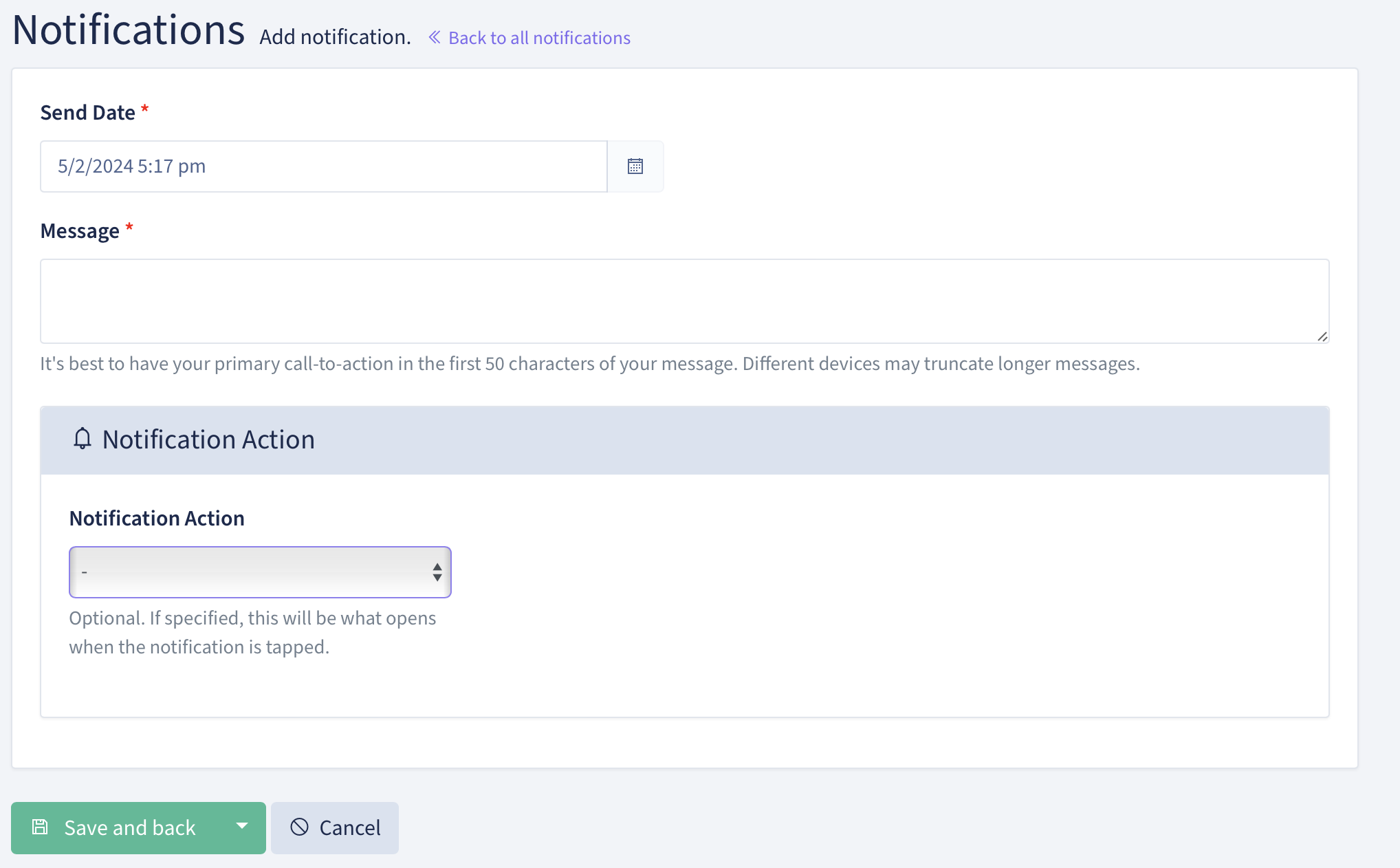Click the Cancel button
The width and height of the screenshot is (1400, 868).
click(x=335, y=827)
